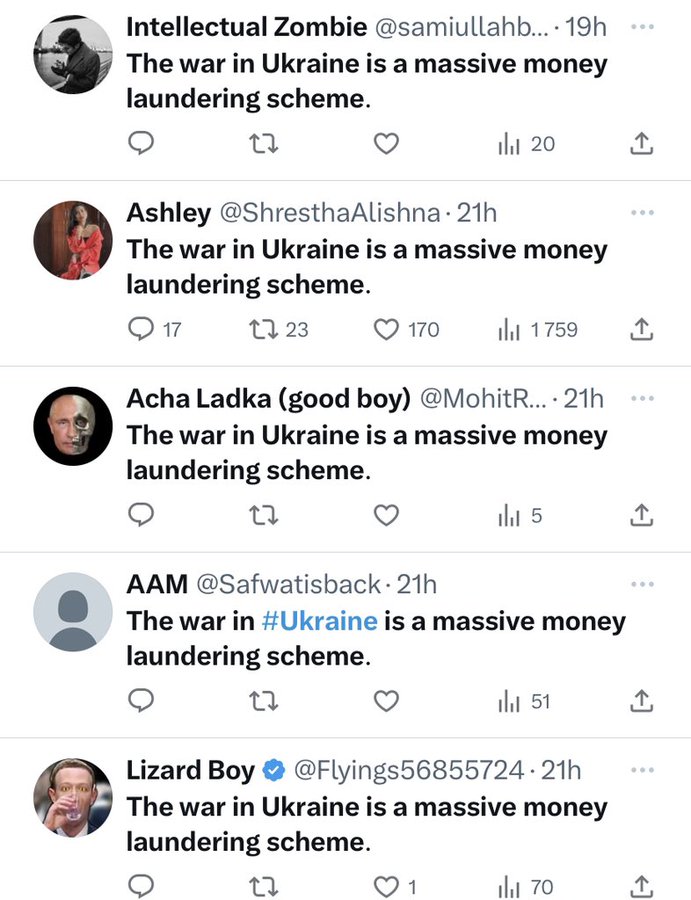Viewport: 691px width, 900px height.
Task: Open more options menu on AAM's tweet
Action: point(641,583)
